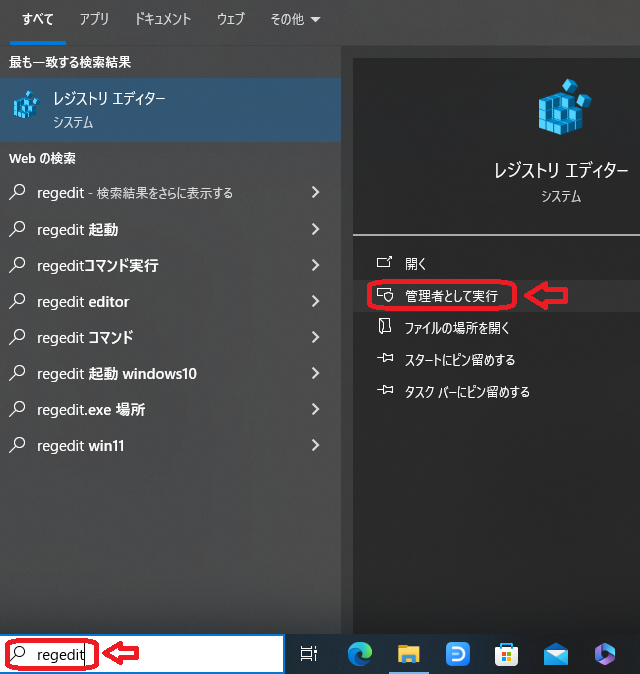The height and width of the screenshot is (674, 640).
Task: Click the shield icon next to 管理者として実行
Action: pyautogui.click(x=385, y=295)
